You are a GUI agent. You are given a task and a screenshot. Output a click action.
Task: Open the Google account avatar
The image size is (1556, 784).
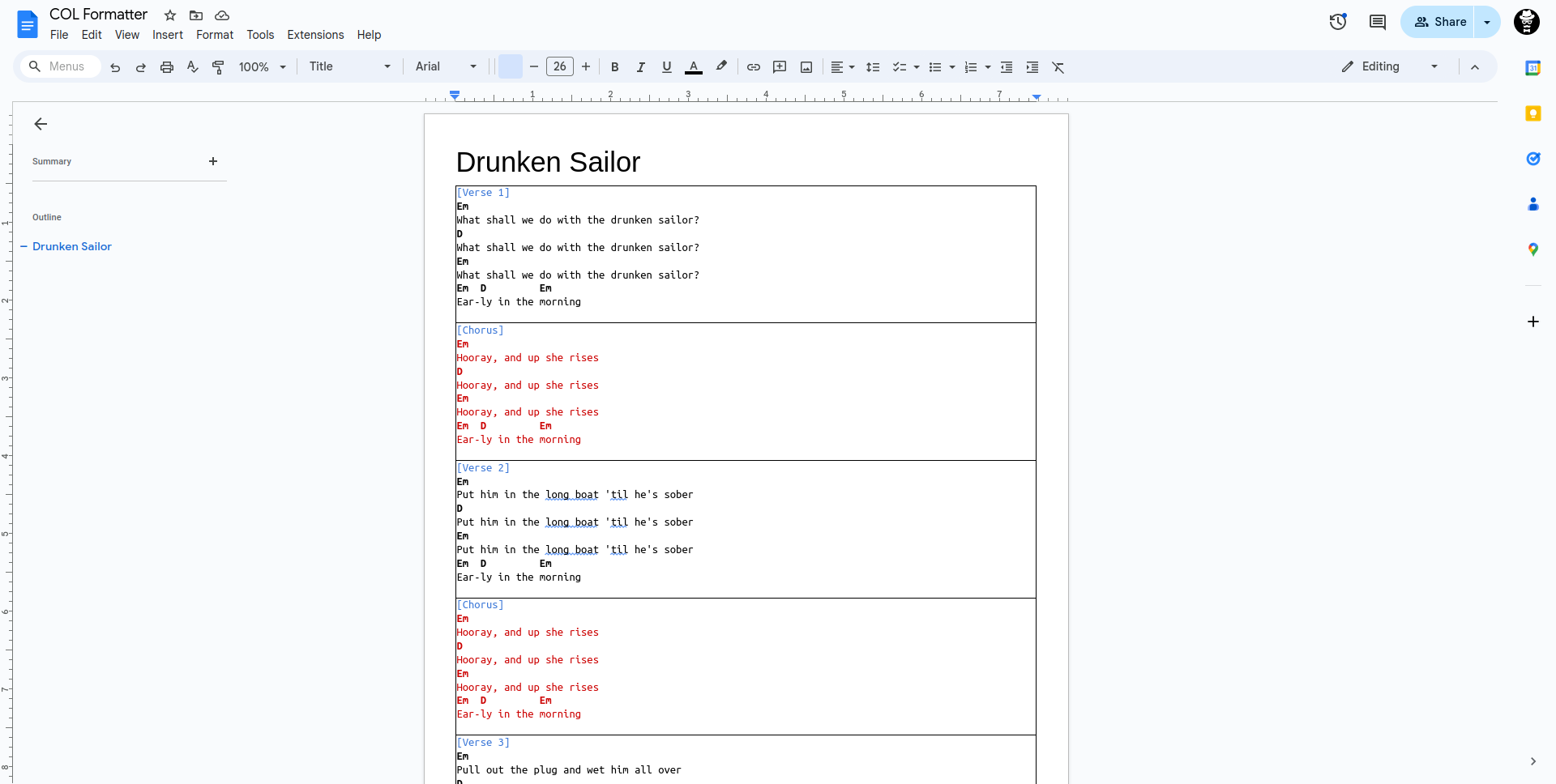point(1527,22)
